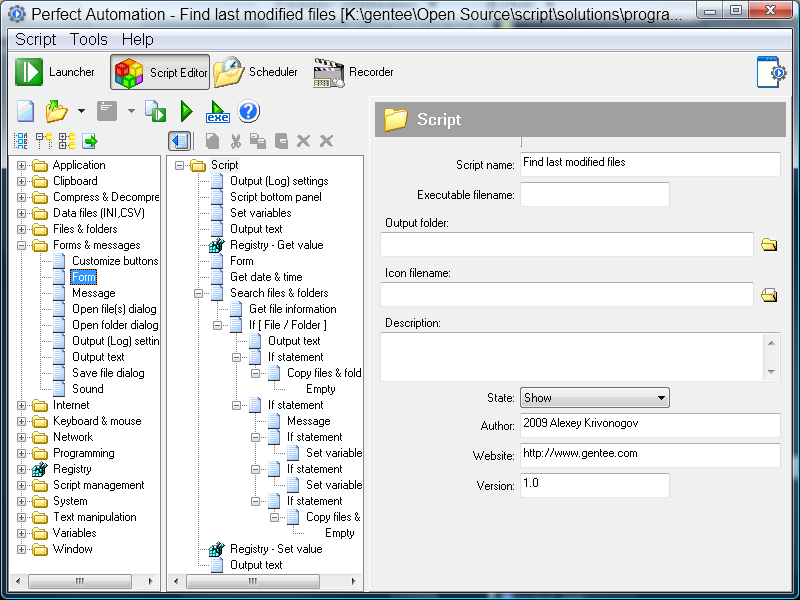Open the Tools menu
Image resolution: width=800 pixels, height=600 pixels.
[88, 39]
